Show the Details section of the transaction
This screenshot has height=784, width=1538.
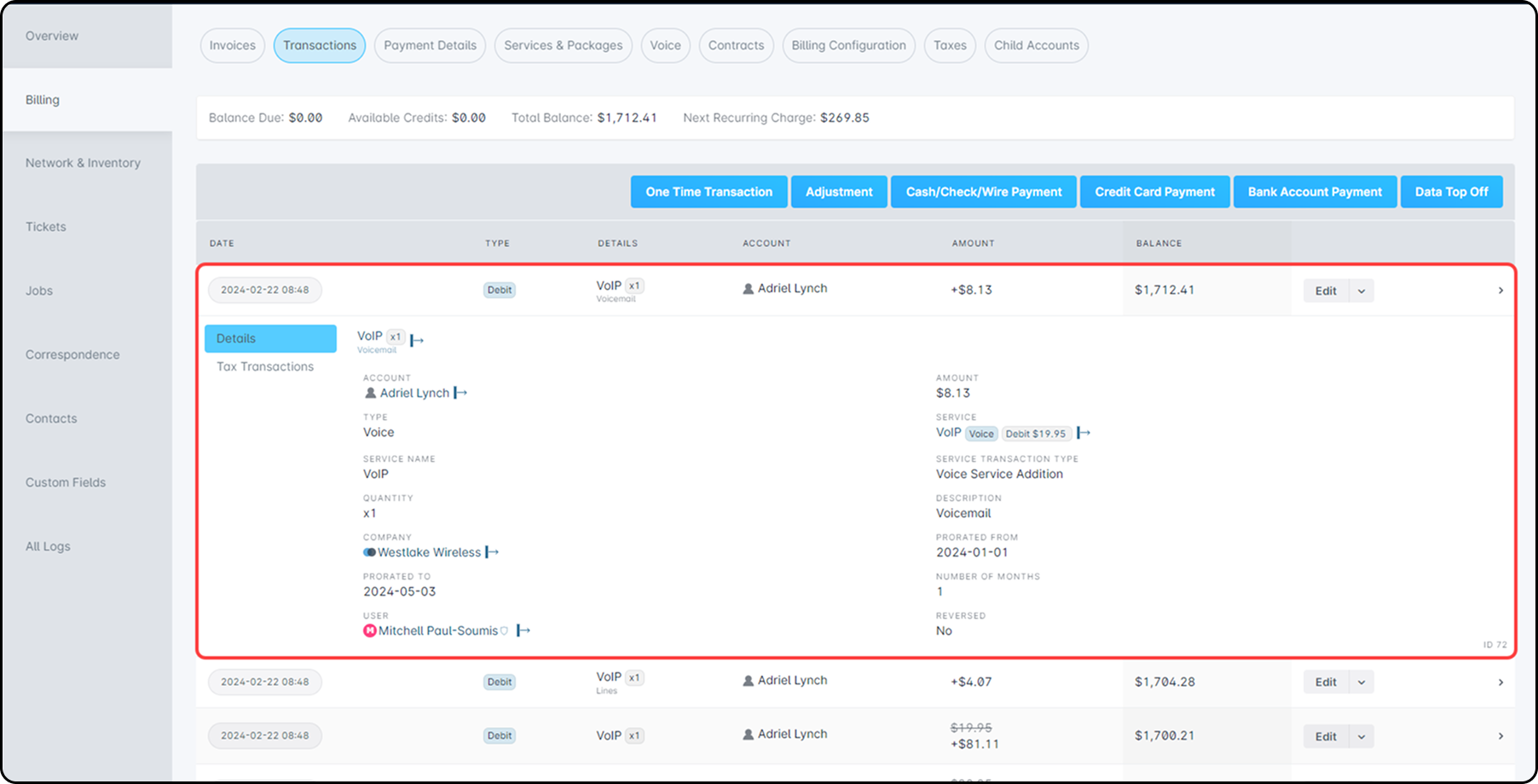coord(270,338)
